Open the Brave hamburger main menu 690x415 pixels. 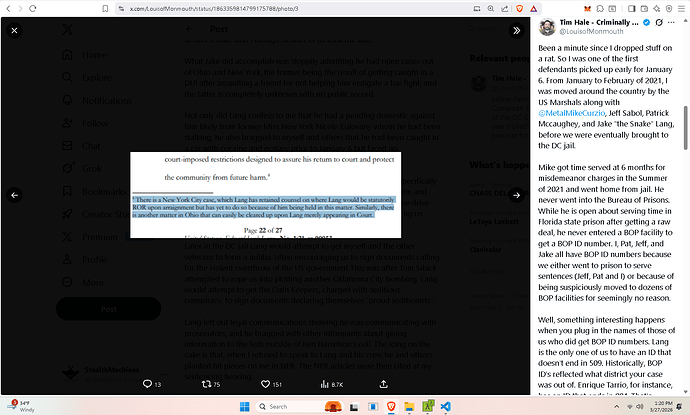coord(679,6)
